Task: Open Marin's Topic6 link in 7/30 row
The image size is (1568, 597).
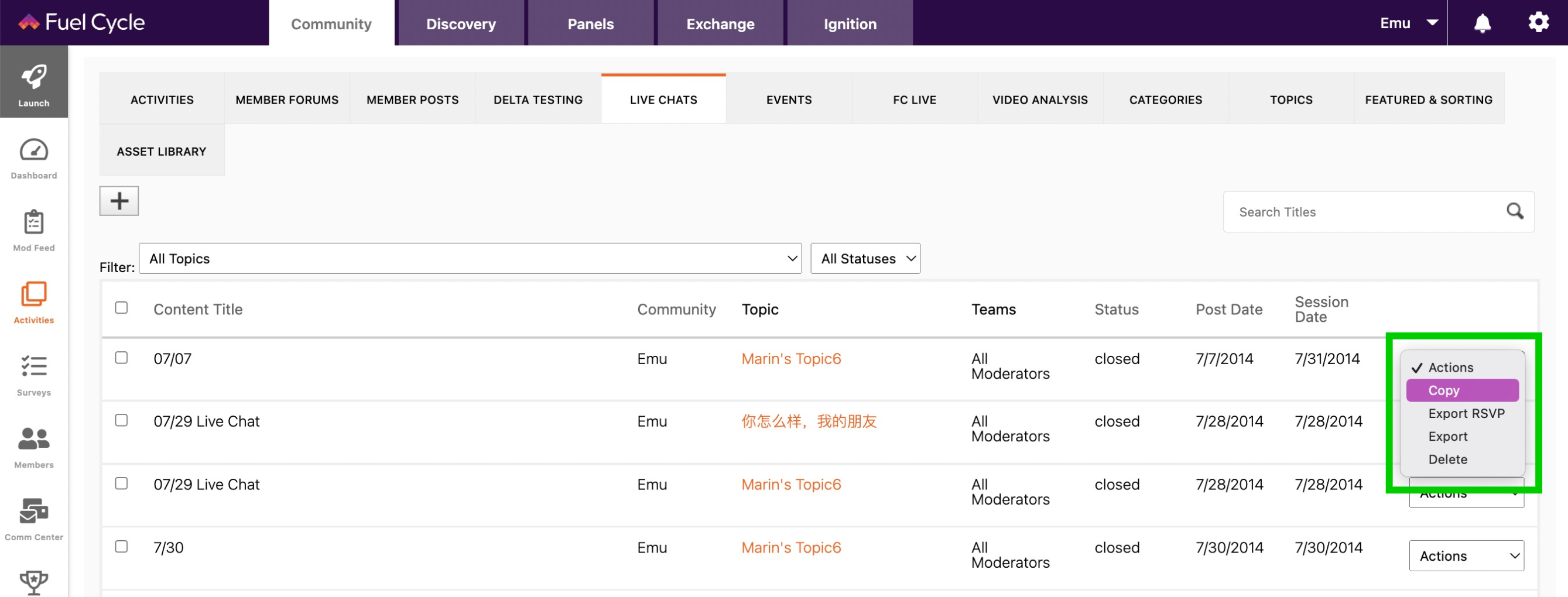Action: [790, 547]
